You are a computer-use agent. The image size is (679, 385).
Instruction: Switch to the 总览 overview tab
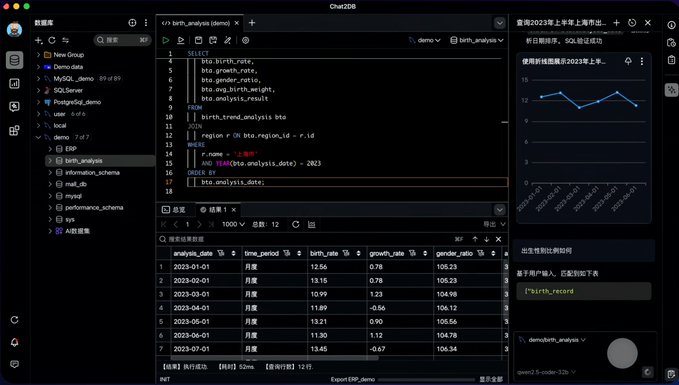click(174, 210)
